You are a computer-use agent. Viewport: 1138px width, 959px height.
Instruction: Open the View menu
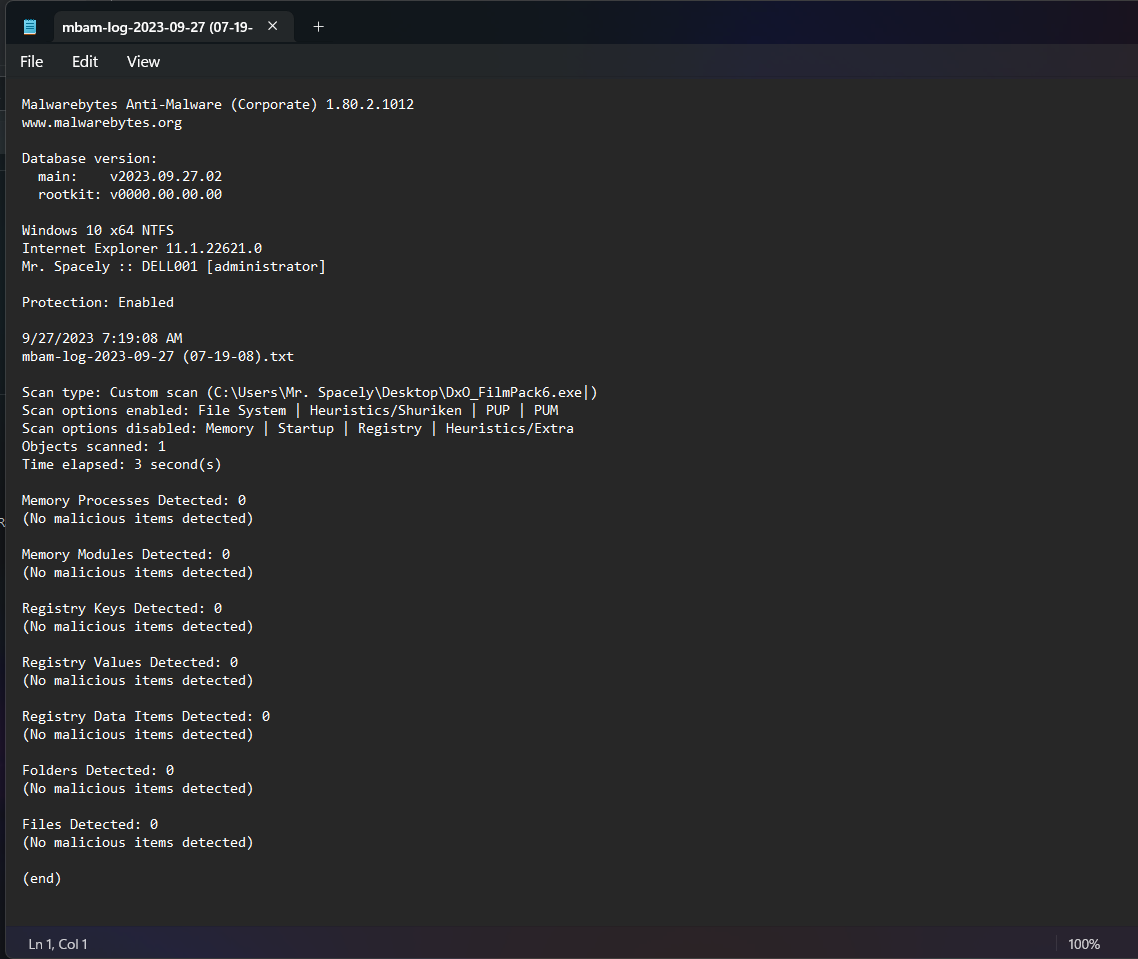coord(143,62)
